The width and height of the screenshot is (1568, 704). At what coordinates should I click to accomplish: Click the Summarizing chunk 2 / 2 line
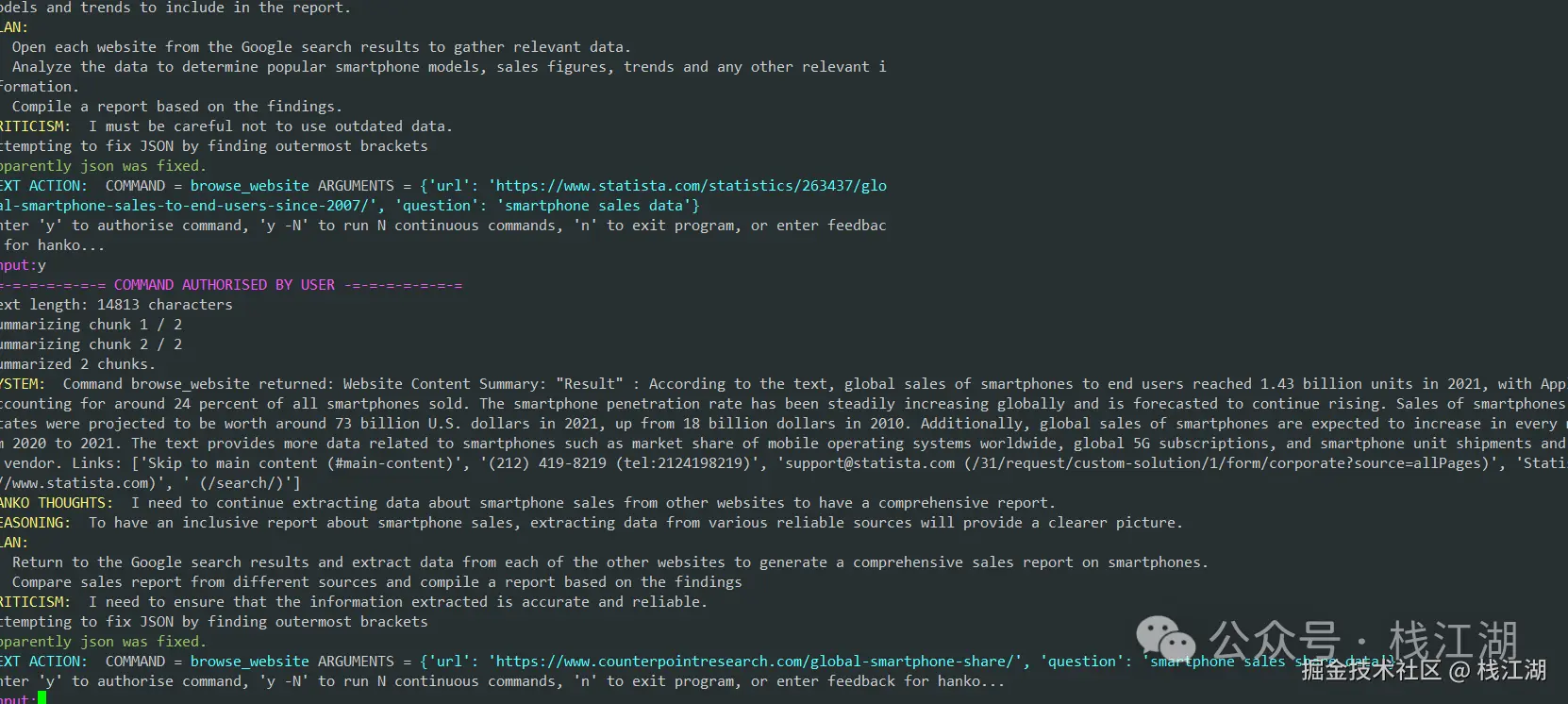[92, 344]
